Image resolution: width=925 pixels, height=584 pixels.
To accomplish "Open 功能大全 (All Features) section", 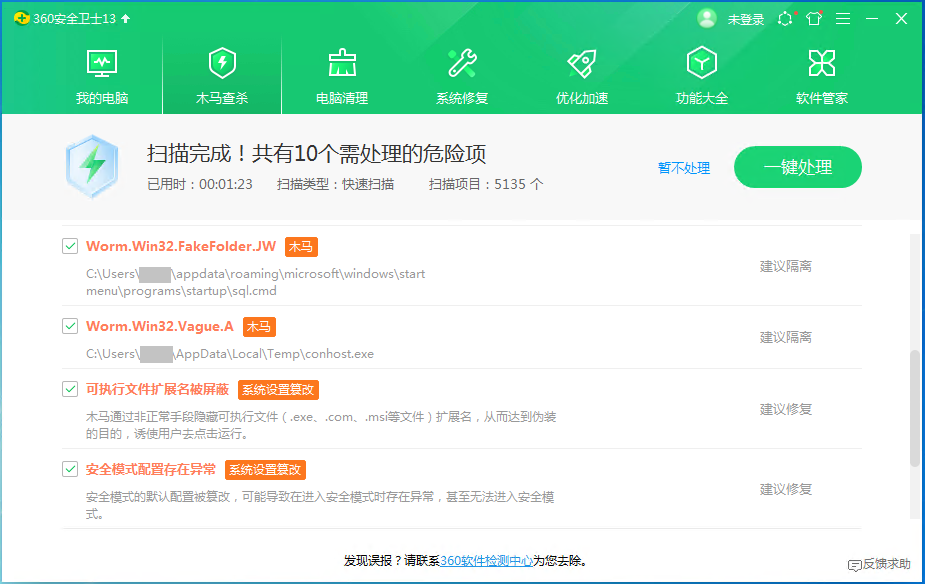I will click(702, 76).
